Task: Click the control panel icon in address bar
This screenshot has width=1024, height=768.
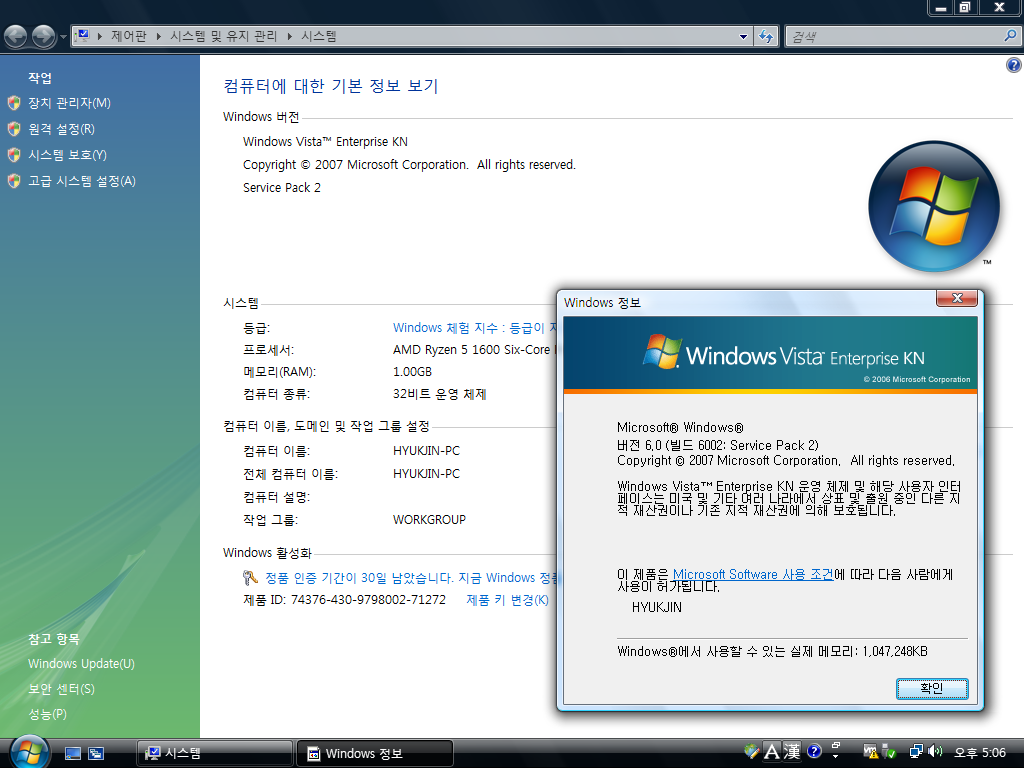Action: pos(82,36)
